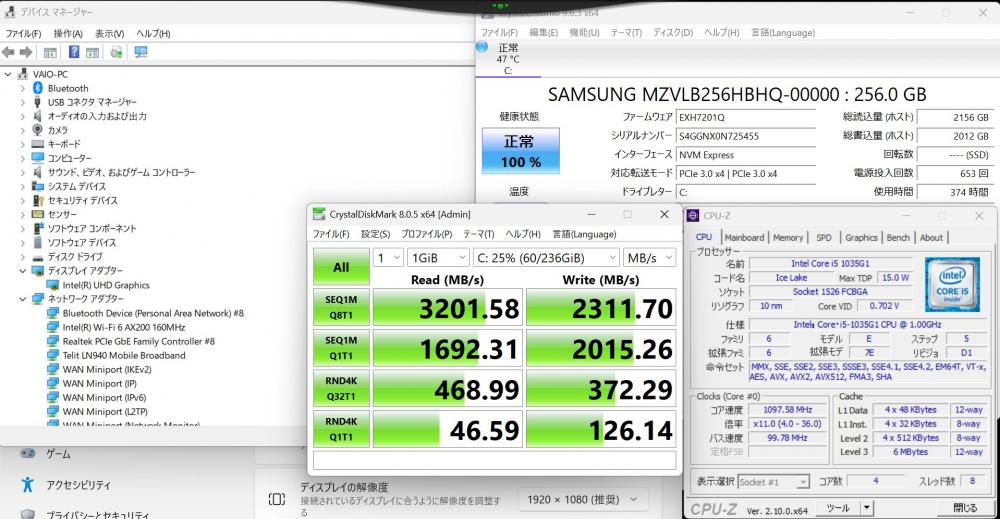Click the back arrow in Device Manager toolbar
The height and width of the screenshot is (519, 1000).
pos(8,52)
